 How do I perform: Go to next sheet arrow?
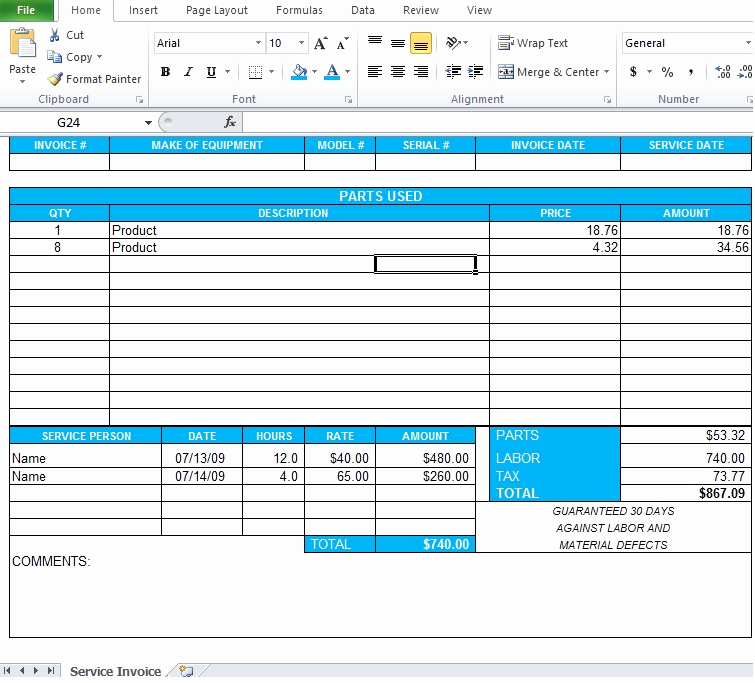coord(36,670)
